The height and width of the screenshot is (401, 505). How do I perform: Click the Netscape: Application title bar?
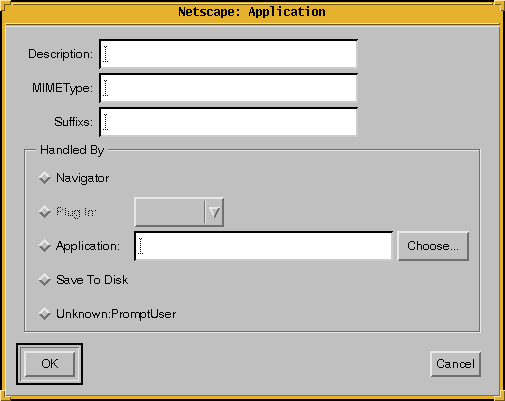252,12
